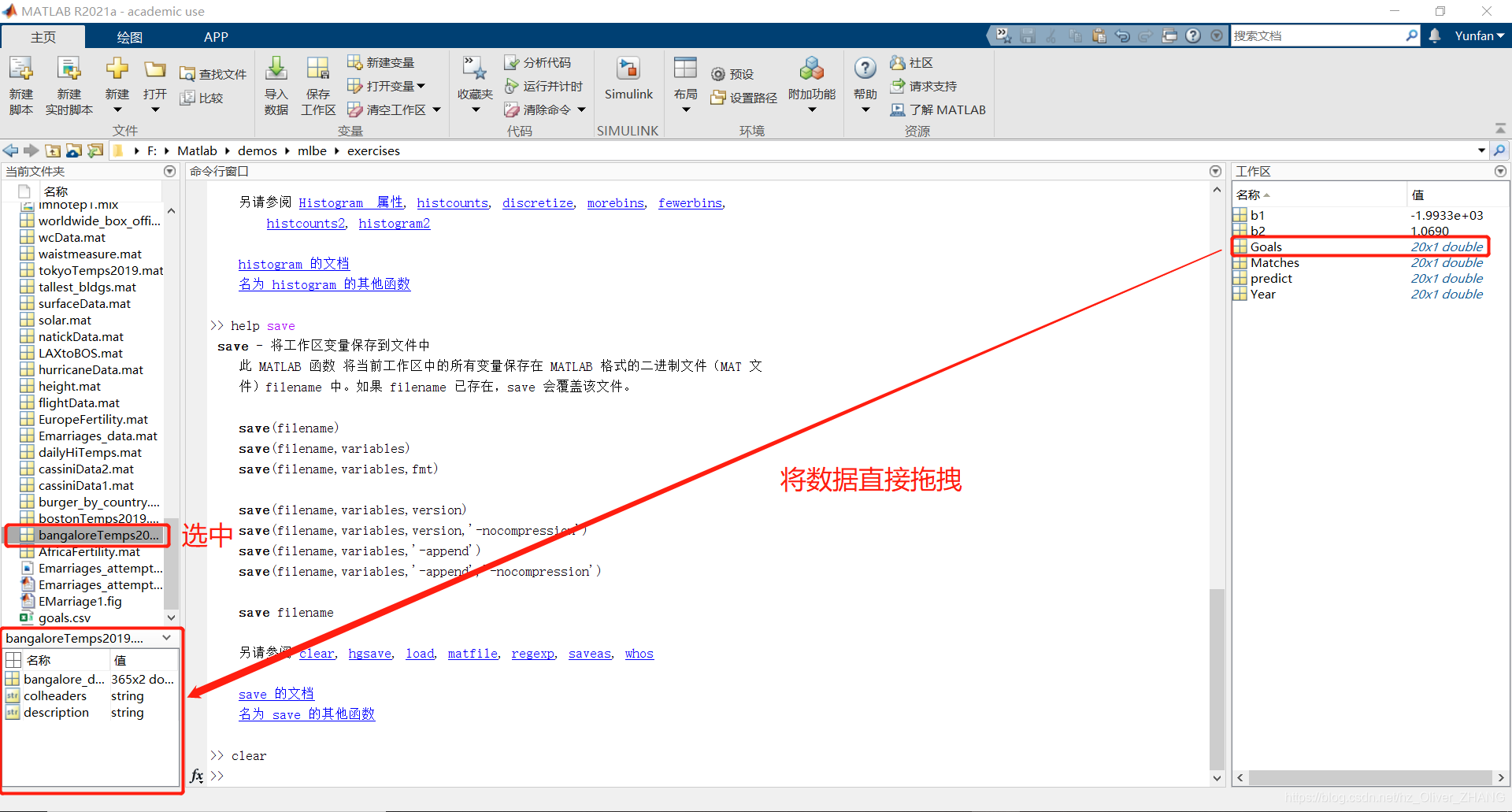Click in the 搜索文档 search field
The width and height of the screenshot is (1512, 812).
pos(1317,35)
